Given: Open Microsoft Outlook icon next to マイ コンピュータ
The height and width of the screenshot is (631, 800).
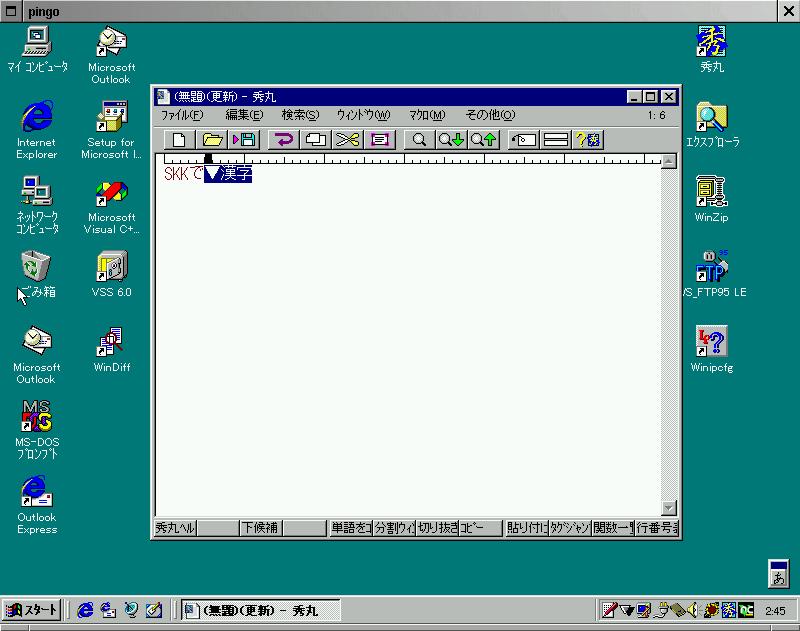Looking at the screenshot, I should click(111, 55).
